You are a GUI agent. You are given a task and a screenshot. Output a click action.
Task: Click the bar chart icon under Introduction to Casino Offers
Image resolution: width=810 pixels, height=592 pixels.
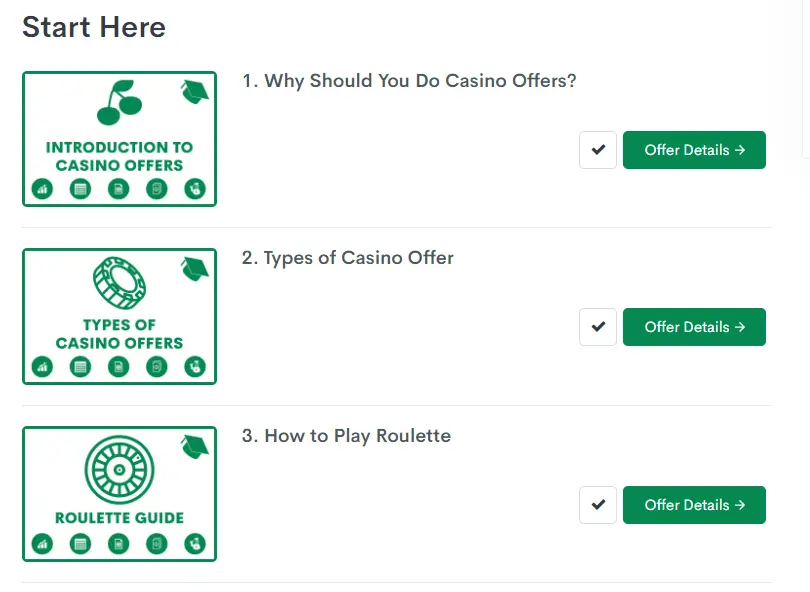[x=41, y=189]
